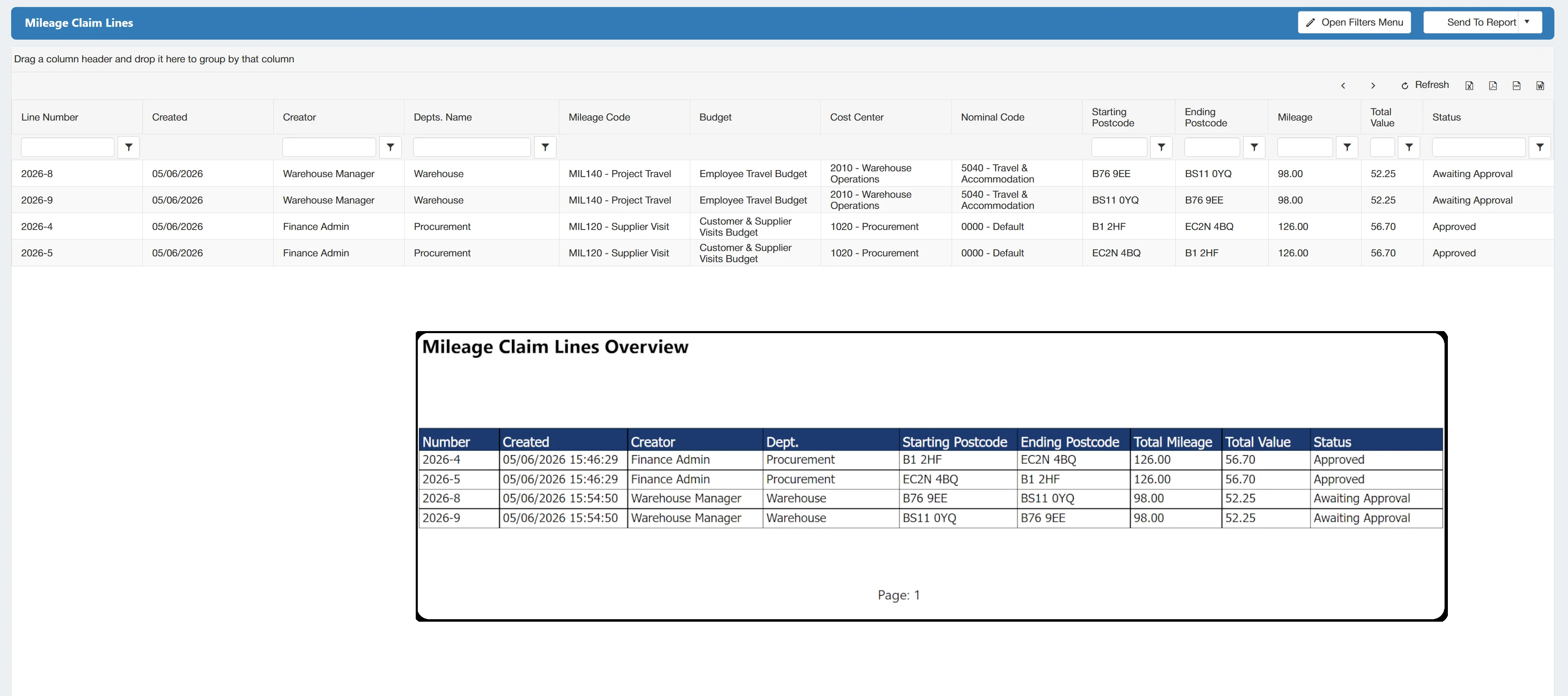Click Mileage Claim Lines panel title
1568x696 pixels.
[x=79, y=23]
